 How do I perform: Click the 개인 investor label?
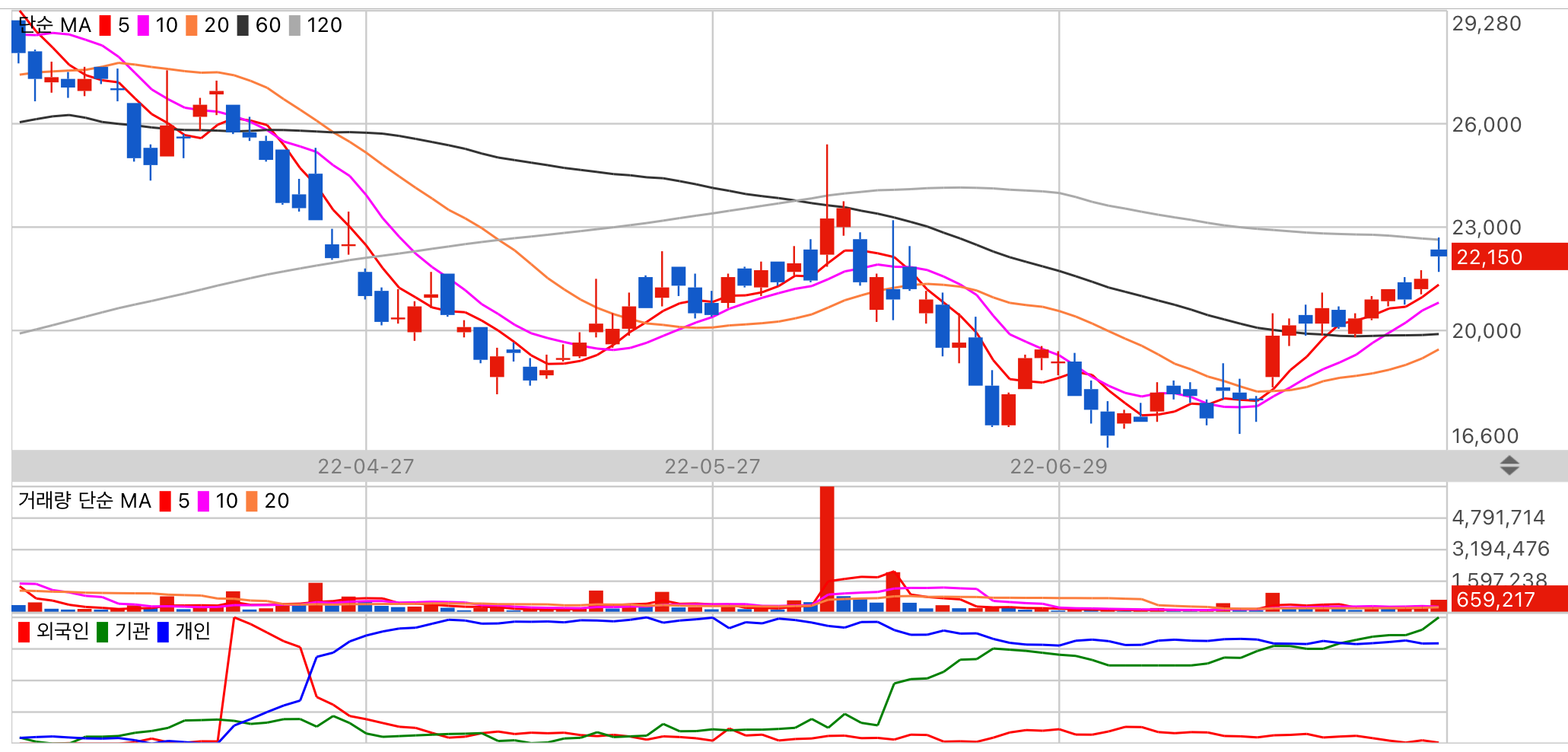(192, 631)
